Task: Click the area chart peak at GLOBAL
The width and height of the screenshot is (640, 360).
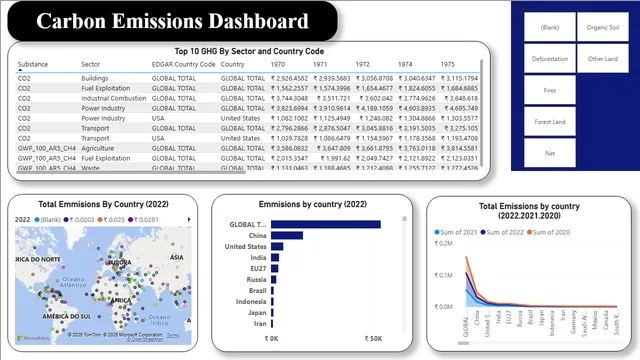Action: [466, 256]
